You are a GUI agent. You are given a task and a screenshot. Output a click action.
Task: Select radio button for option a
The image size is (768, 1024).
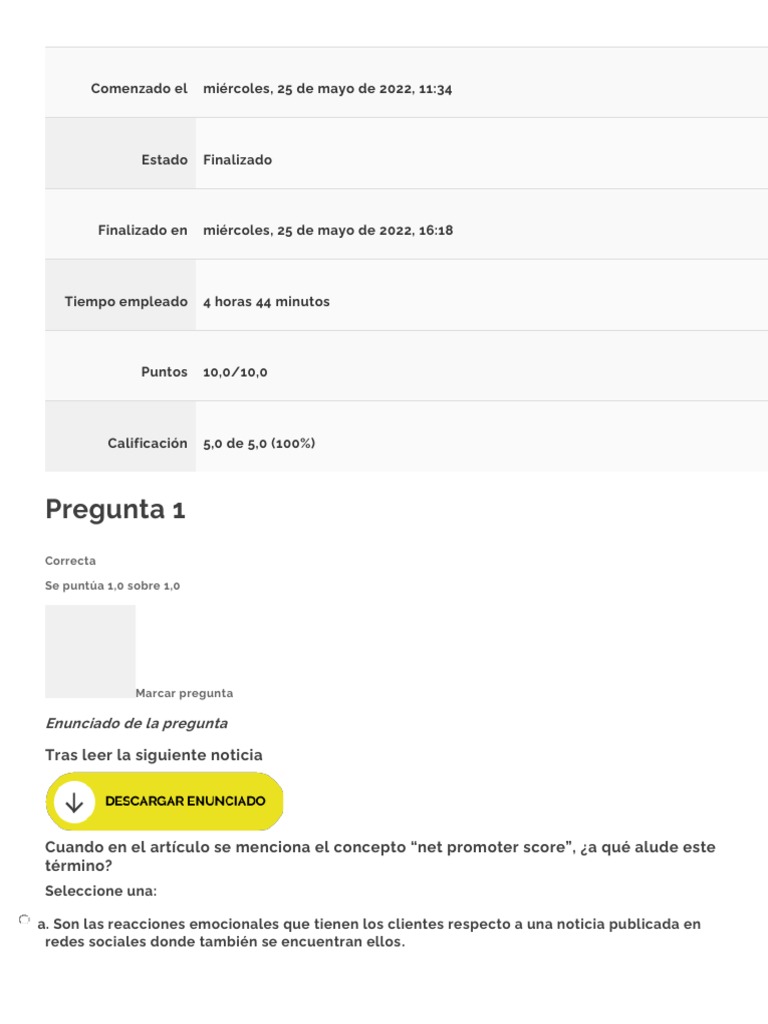(25, 920)
